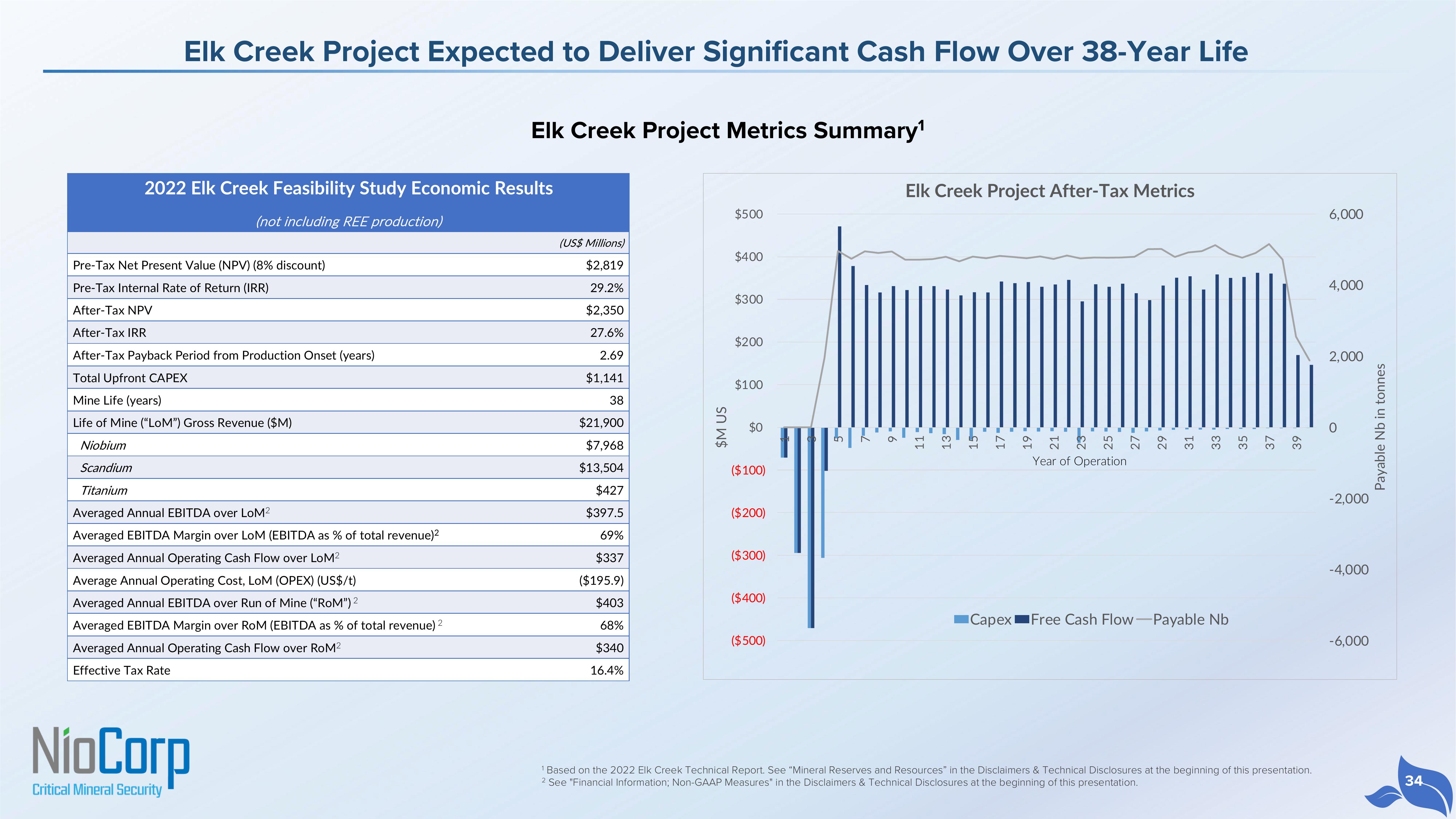Viewport: 1456px width, 819px height.
Task: Click the $2,350 value cell
Action: [x=604, y=310]
